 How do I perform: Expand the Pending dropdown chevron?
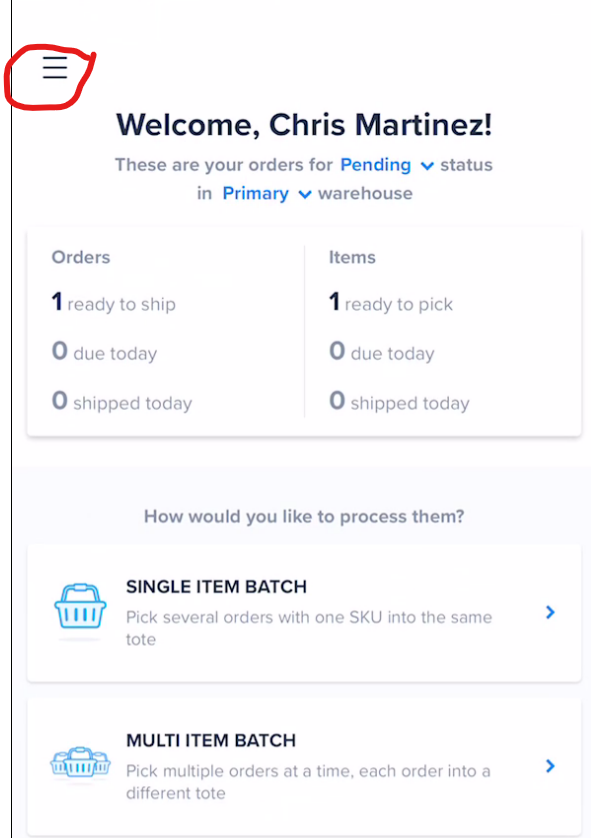coord(426,166)
